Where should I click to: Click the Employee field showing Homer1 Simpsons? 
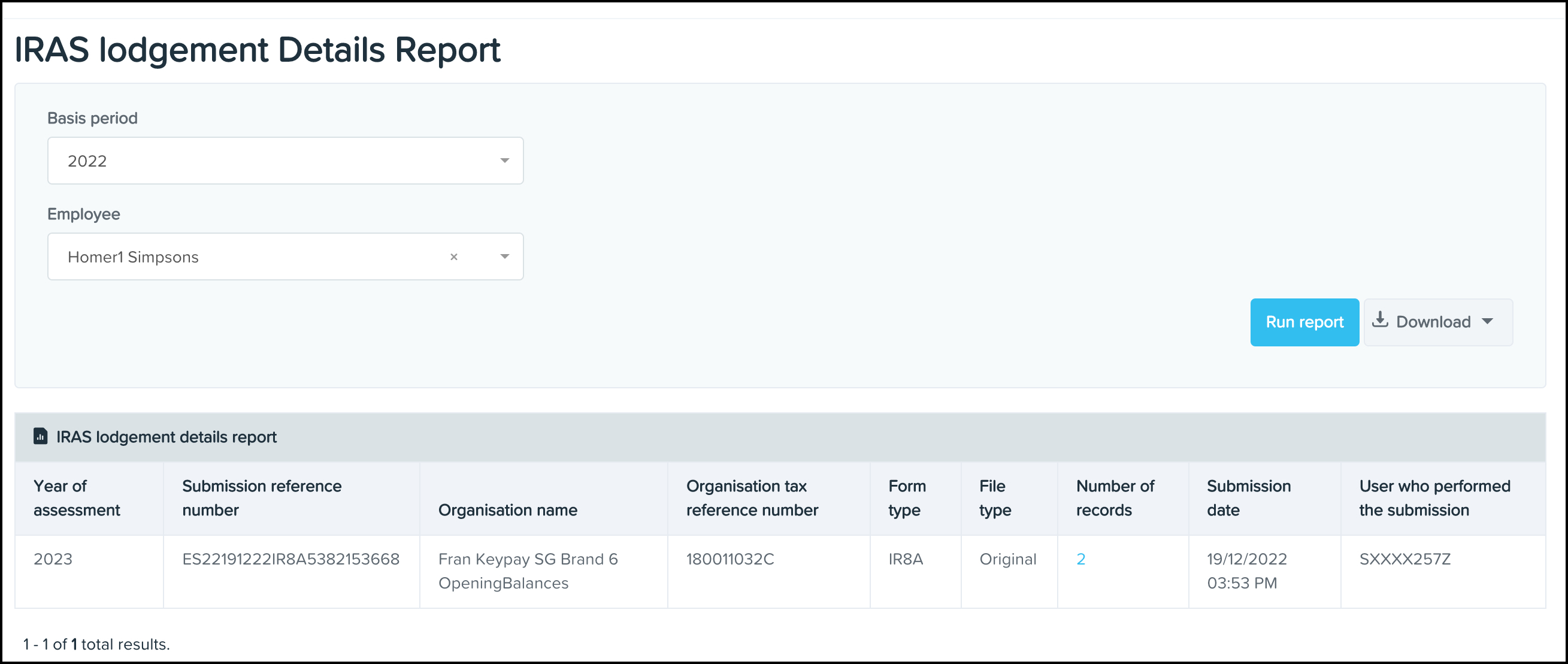coord(244,257)
